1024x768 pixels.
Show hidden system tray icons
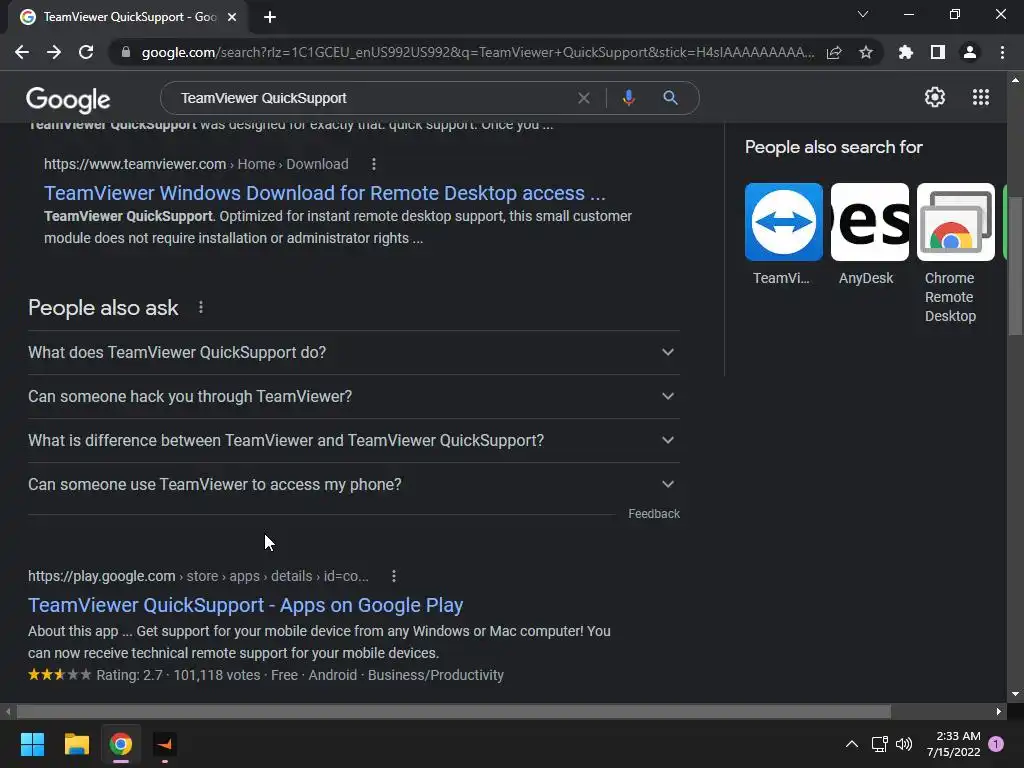click(852, 744)
